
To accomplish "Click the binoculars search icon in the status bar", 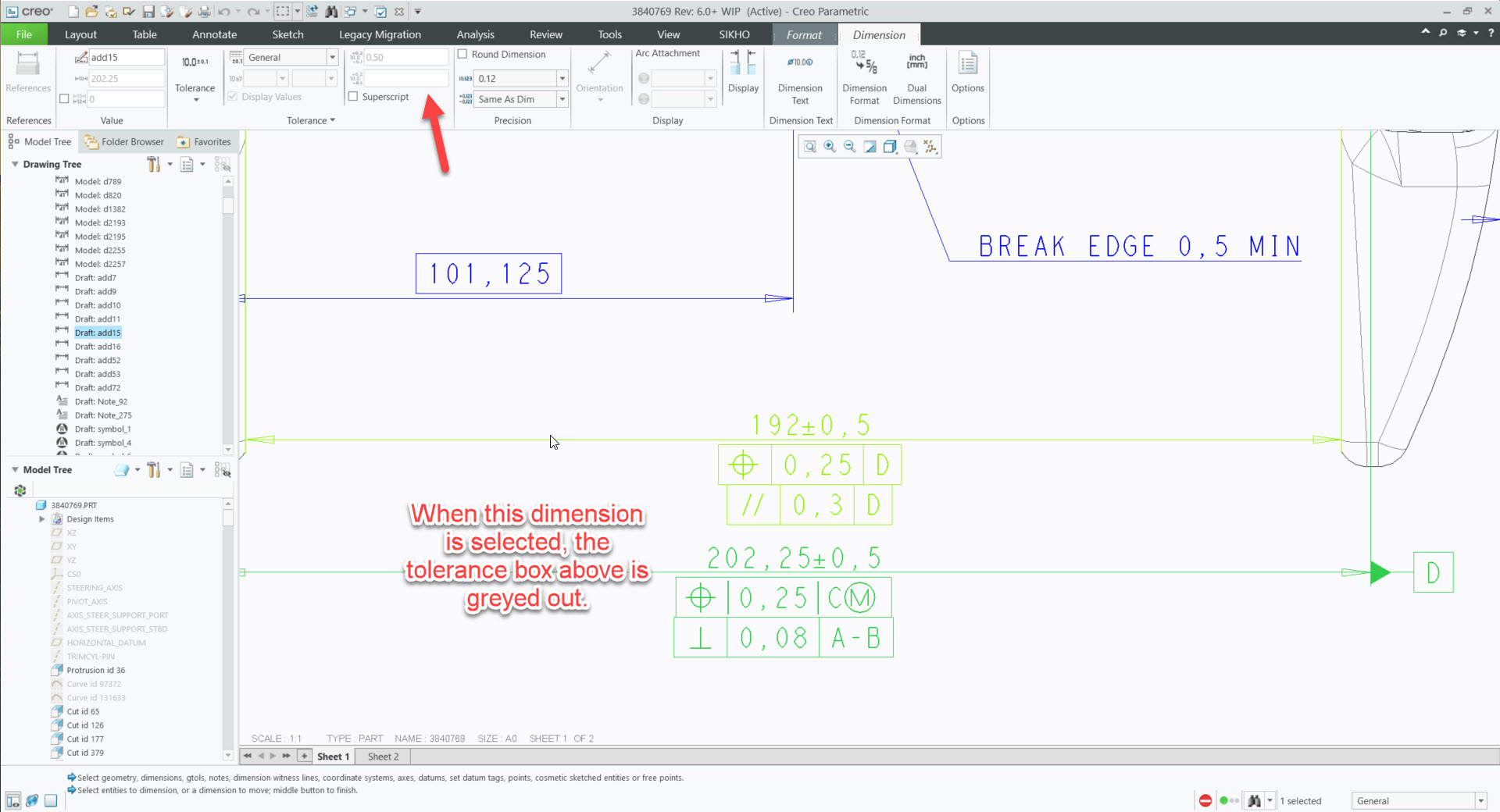I will tap(1255, 800).
